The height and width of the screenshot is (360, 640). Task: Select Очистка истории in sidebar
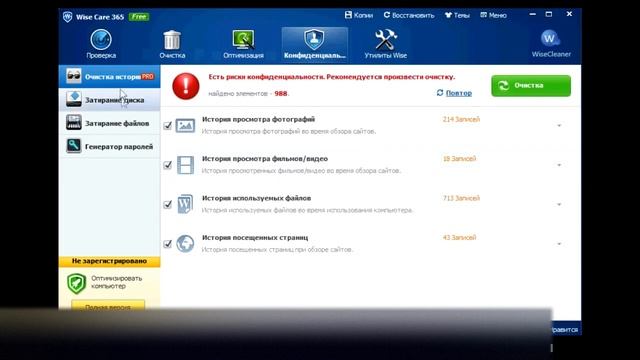109,76
